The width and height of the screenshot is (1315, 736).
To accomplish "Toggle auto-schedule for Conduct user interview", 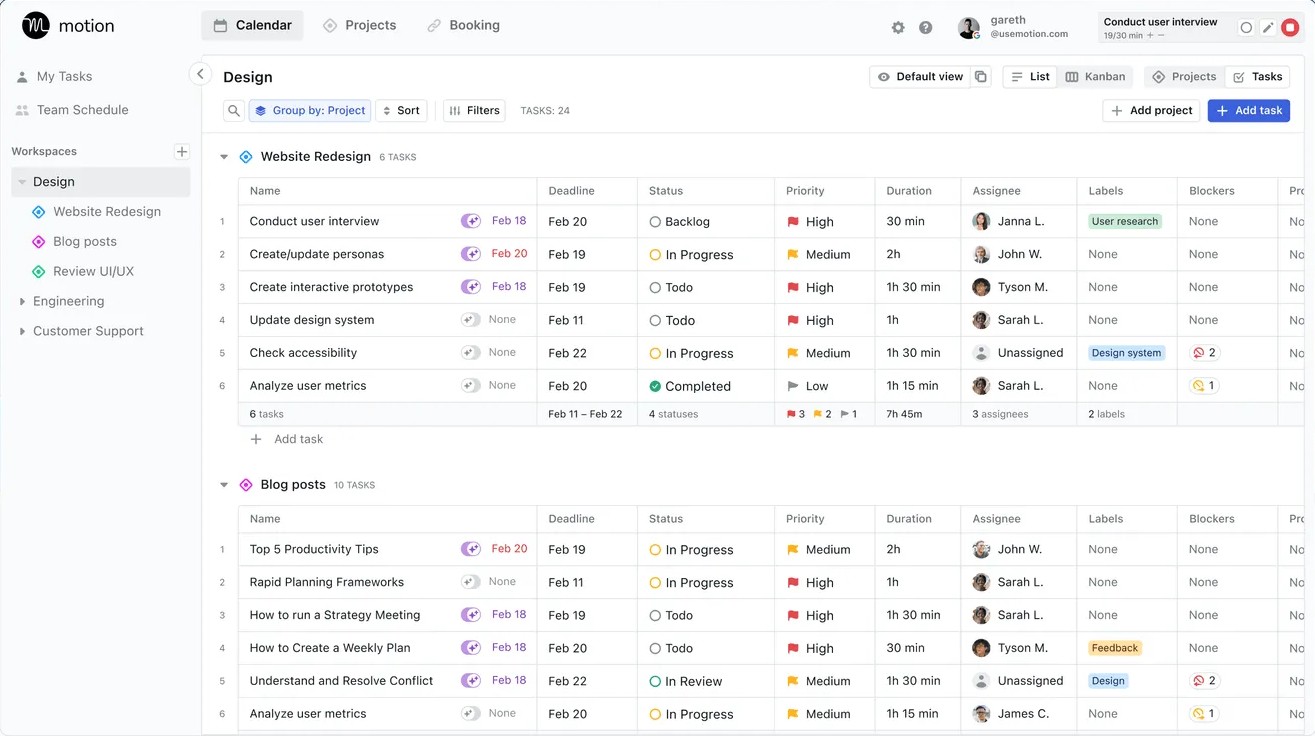I will click(x=471, y=221).
